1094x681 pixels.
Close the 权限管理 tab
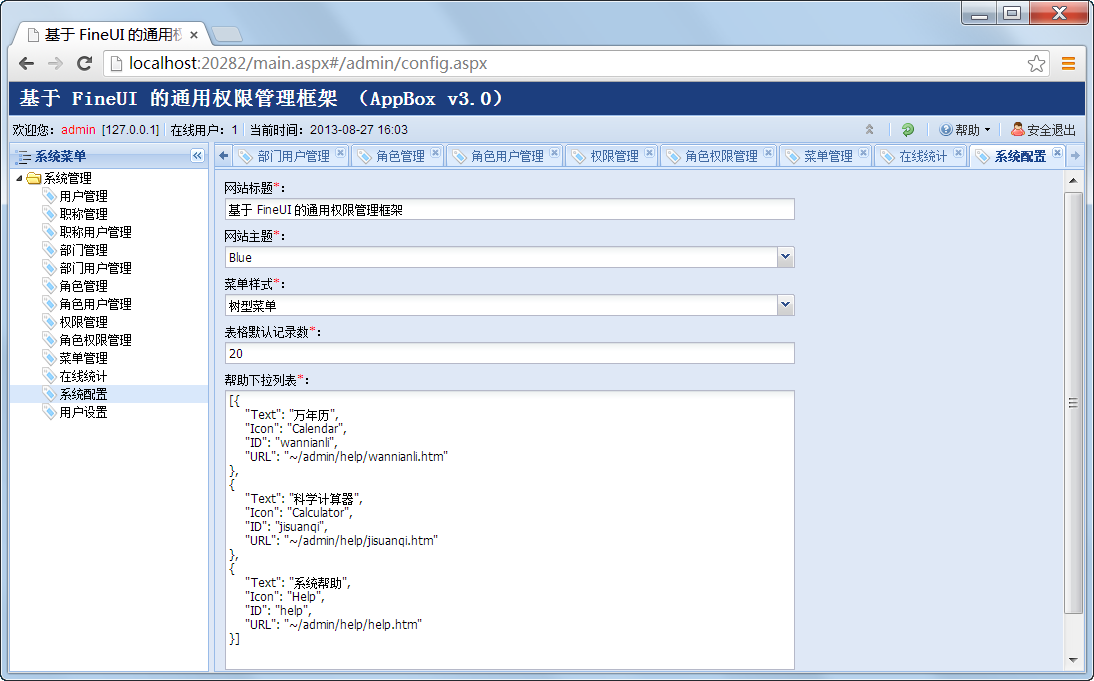[x=650, y=153]
